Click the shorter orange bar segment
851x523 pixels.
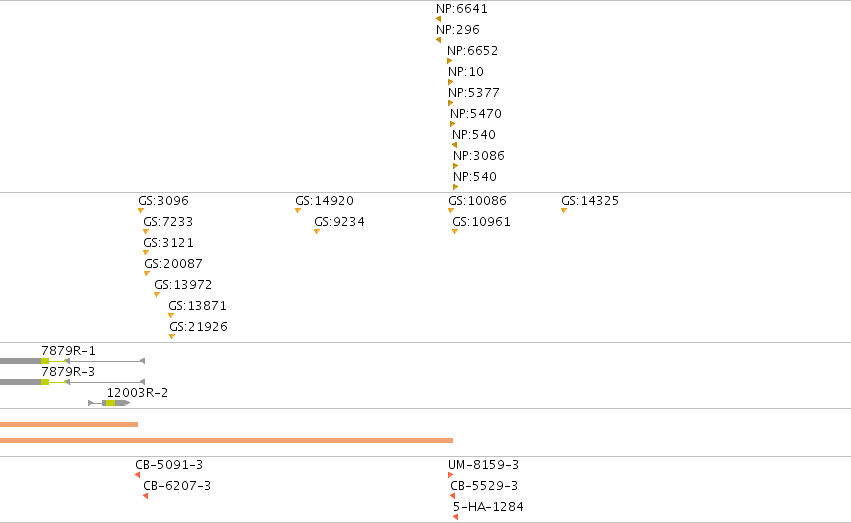69,424
